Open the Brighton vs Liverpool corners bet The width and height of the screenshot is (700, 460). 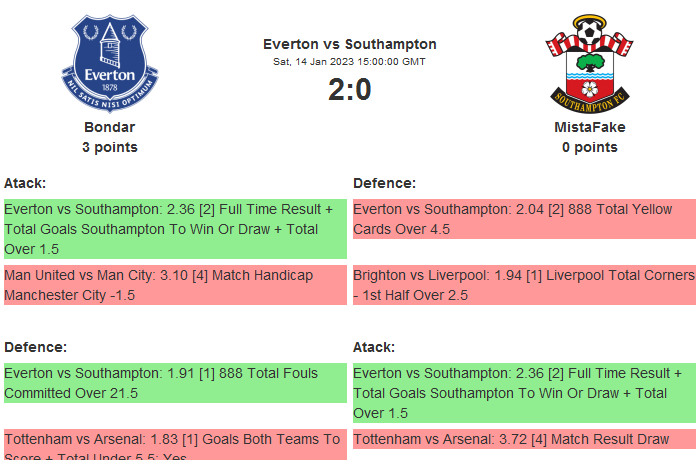(x=524, y=285)
